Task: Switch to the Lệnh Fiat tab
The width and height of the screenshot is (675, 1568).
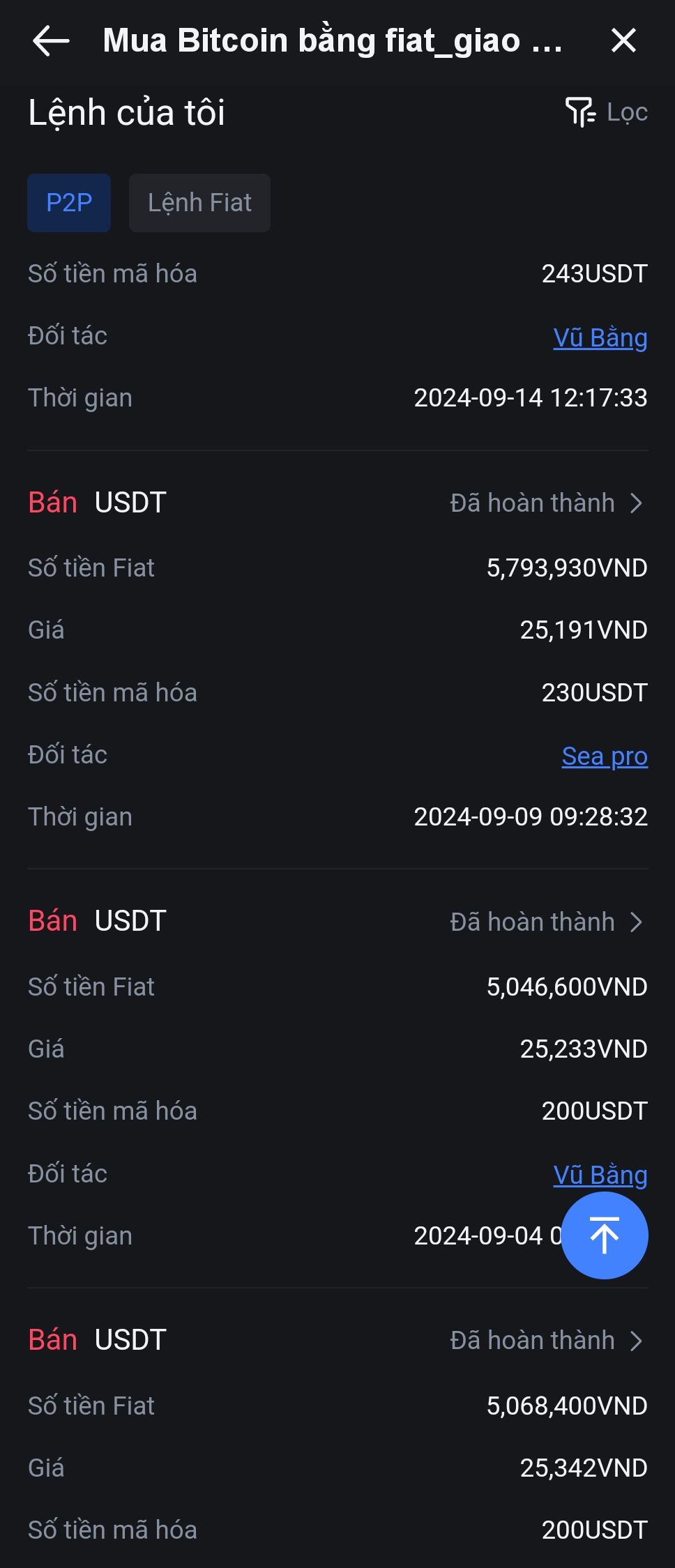Action: (x=199, y=203)
